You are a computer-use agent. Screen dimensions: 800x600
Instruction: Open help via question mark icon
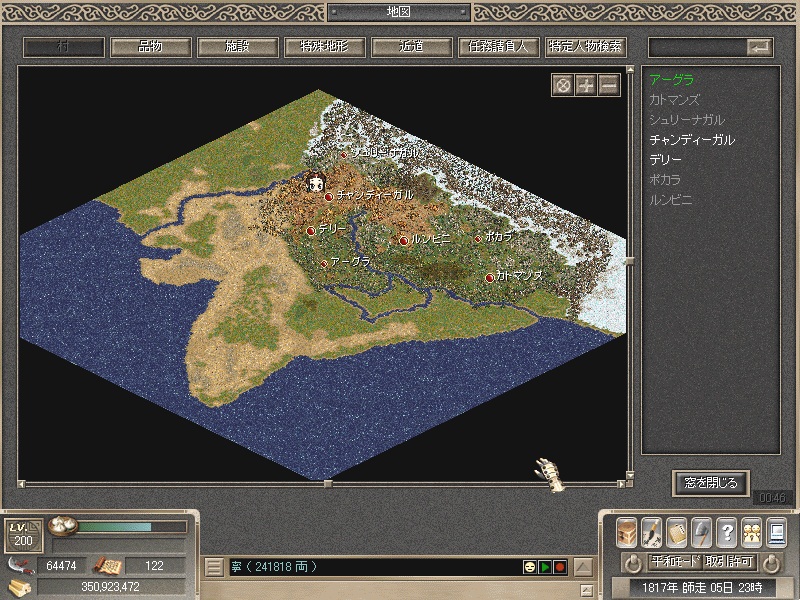coord(727,533)
